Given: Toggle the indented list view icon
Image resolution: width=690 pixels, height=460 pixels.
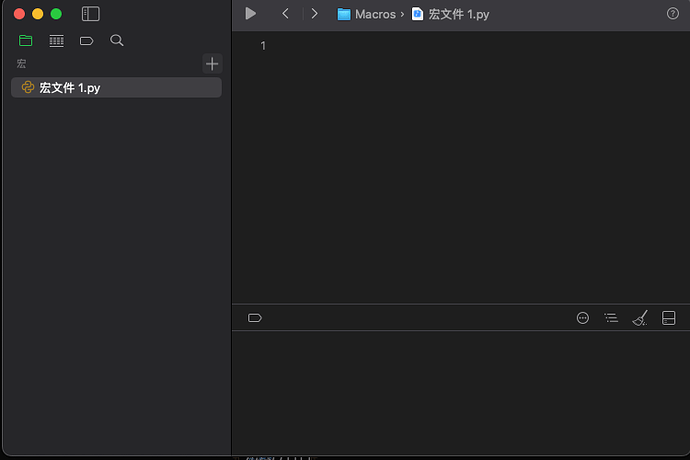Looking at the screenshot, I should (611, 318).
